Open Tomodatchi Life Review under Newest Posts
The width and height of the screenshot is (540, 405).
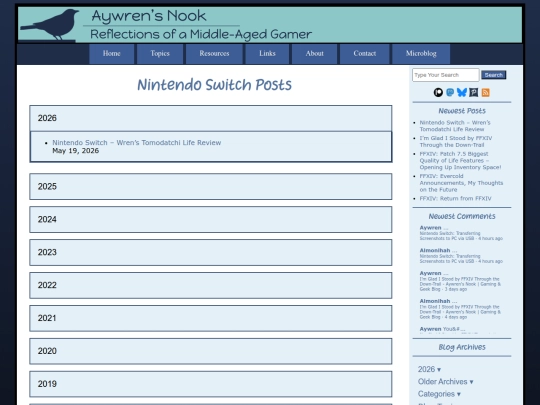(x=455, y=126)
